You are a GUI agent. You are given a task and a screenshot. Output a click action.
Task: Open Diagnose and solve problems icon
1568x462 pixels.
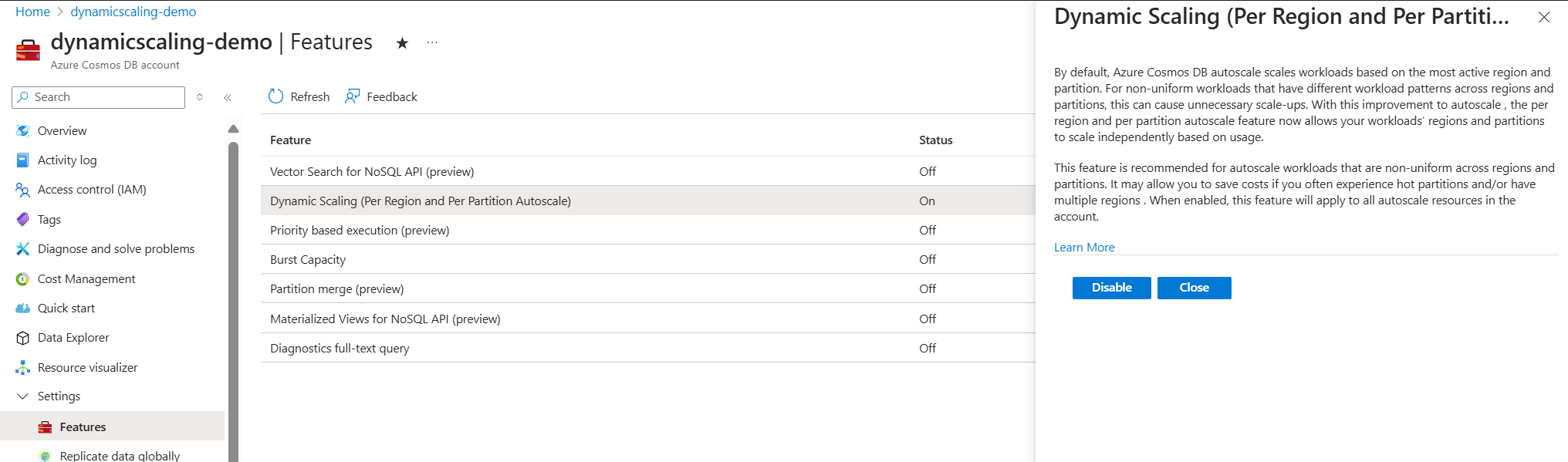(x=22, y=249)
